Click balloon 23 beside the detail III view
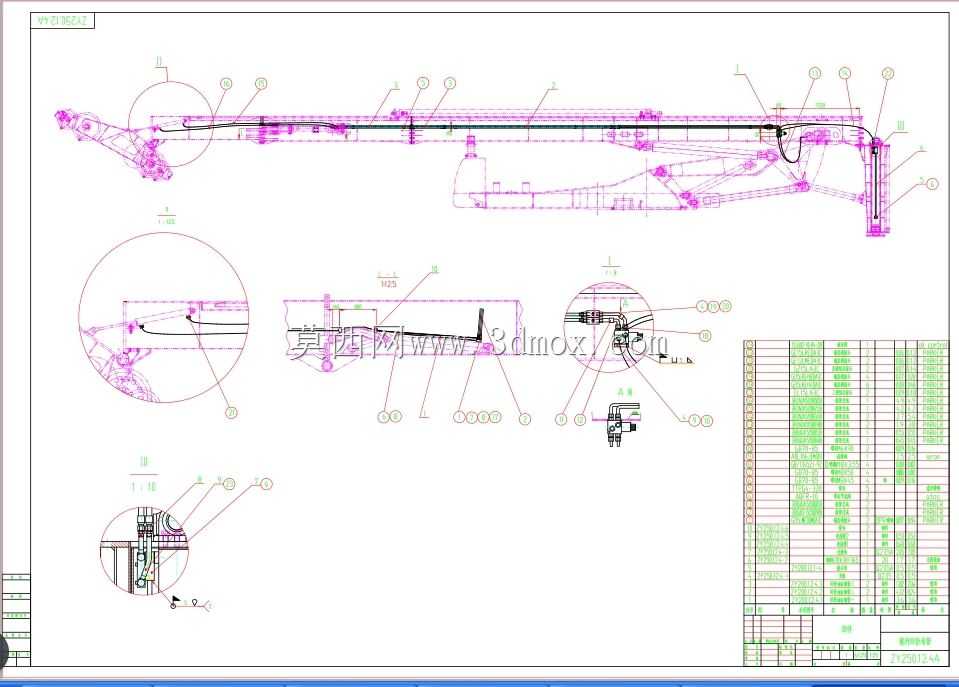The width and height of the screenshot is (959, 687). pyautogui.click(x=229, y=483)
